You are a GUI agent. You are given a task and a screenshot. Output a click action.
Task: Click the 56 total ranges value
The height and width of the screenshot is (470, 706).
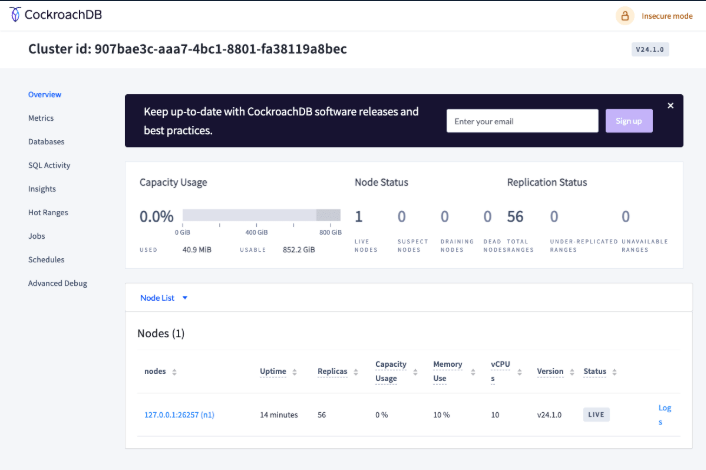(515, 217)
